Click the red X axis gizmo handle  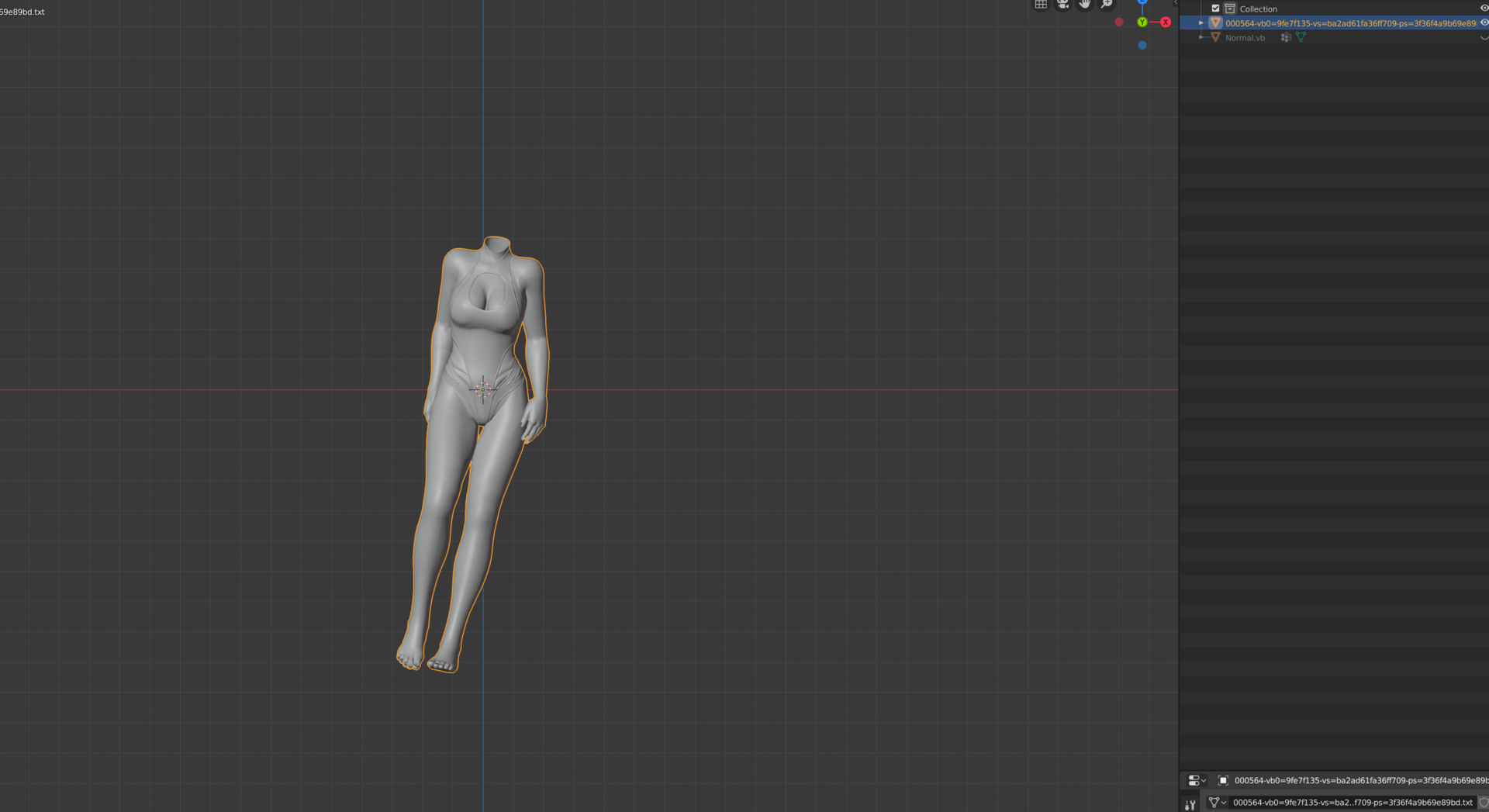coord(1166,22)
